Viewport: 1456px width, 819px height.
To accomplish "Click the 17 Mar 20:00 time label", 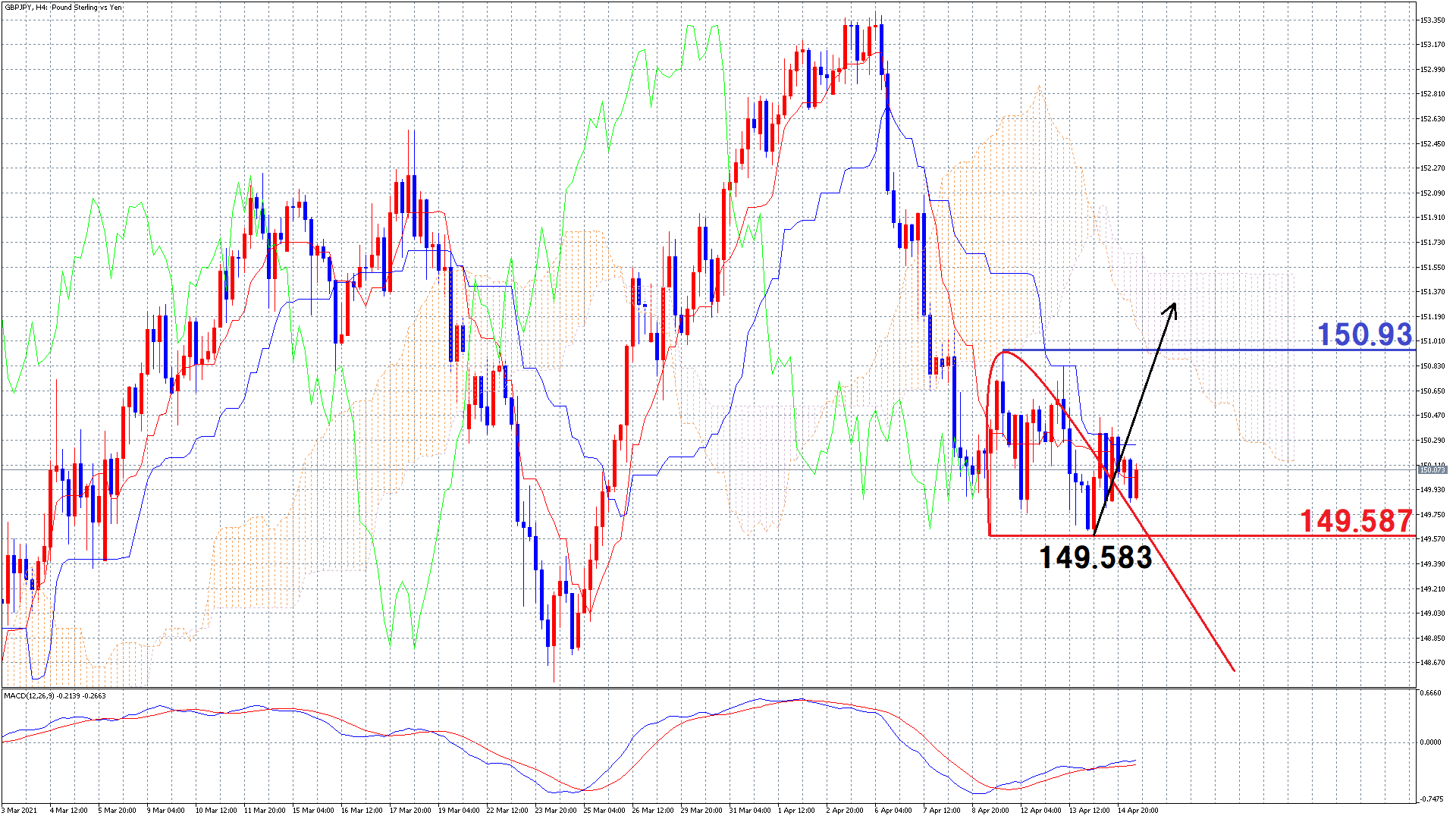I will pyautogui.click(x=410, y=811).
